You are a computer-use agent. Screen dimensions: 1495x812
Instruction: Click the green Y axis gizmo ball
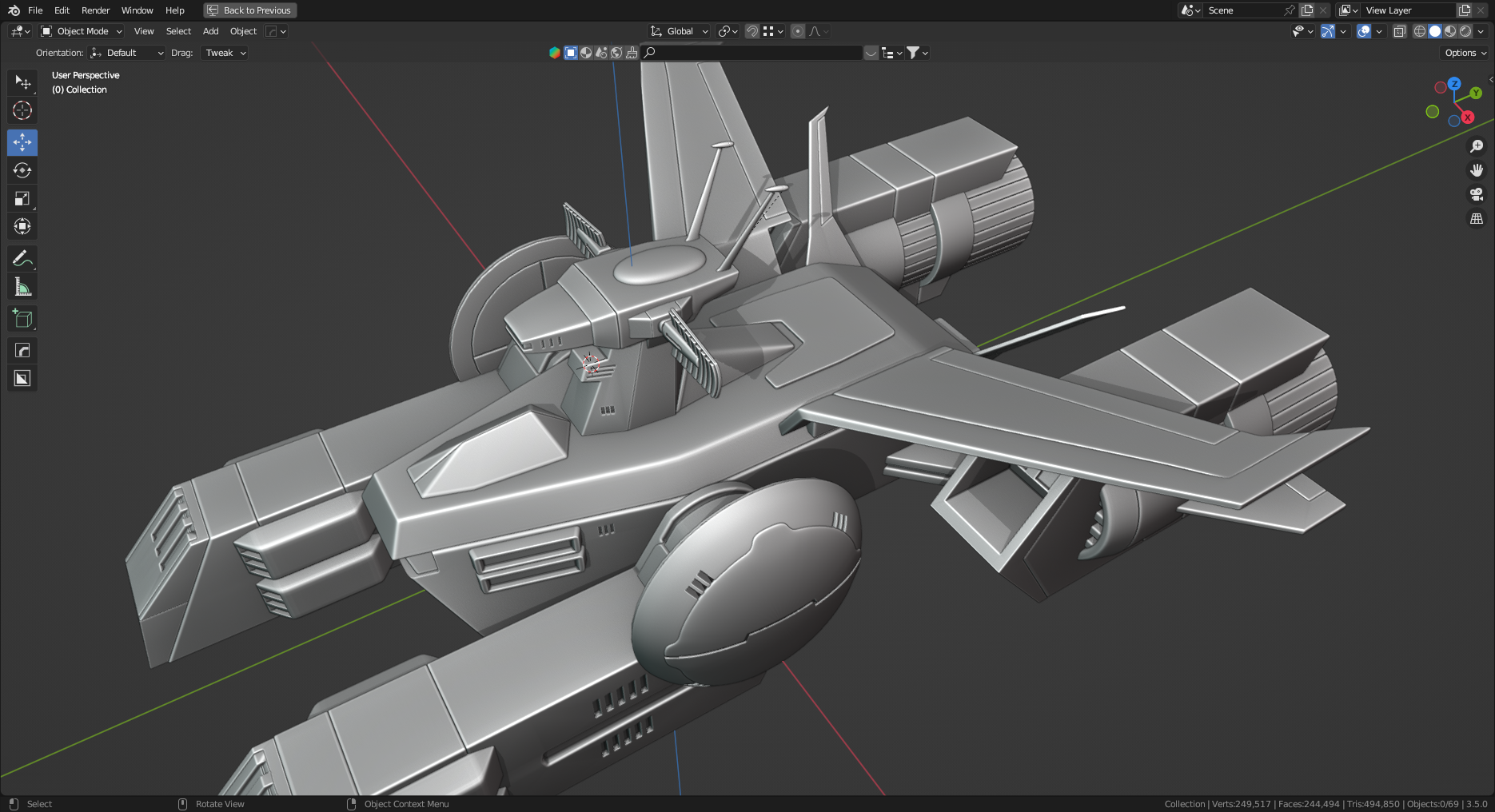pyautogui.click(x=1476, y=94)
